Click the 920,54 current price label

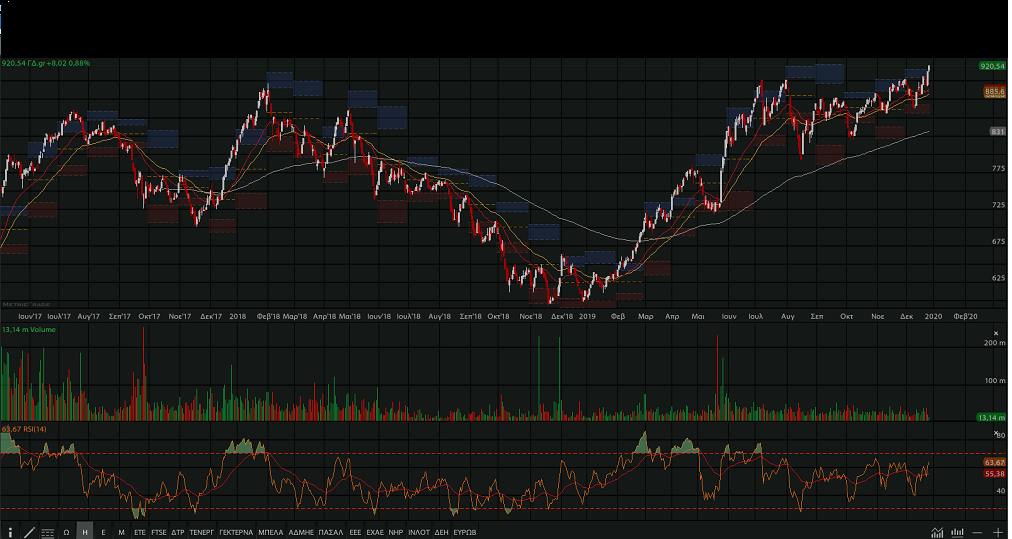pyautogui.click(x=992, y=66)
